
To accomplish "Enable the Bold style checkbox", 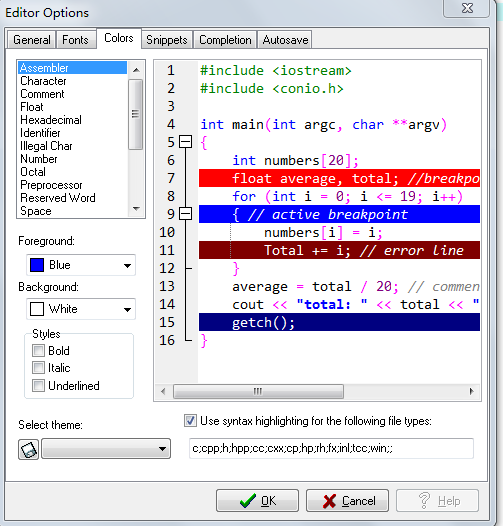I will pyautogui.click(x=38, y=351).
